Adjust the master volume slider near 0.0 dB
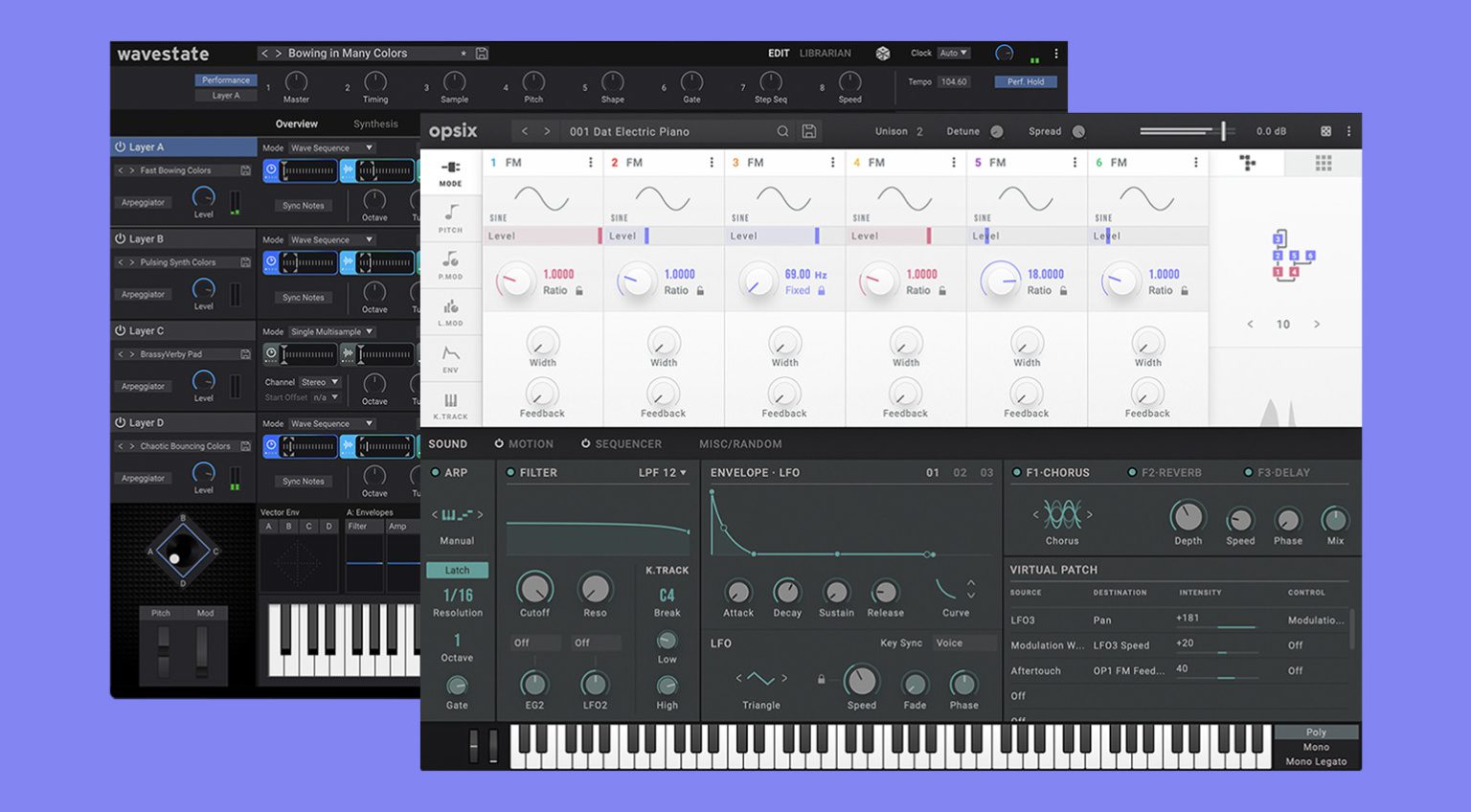 (1223, 130)
